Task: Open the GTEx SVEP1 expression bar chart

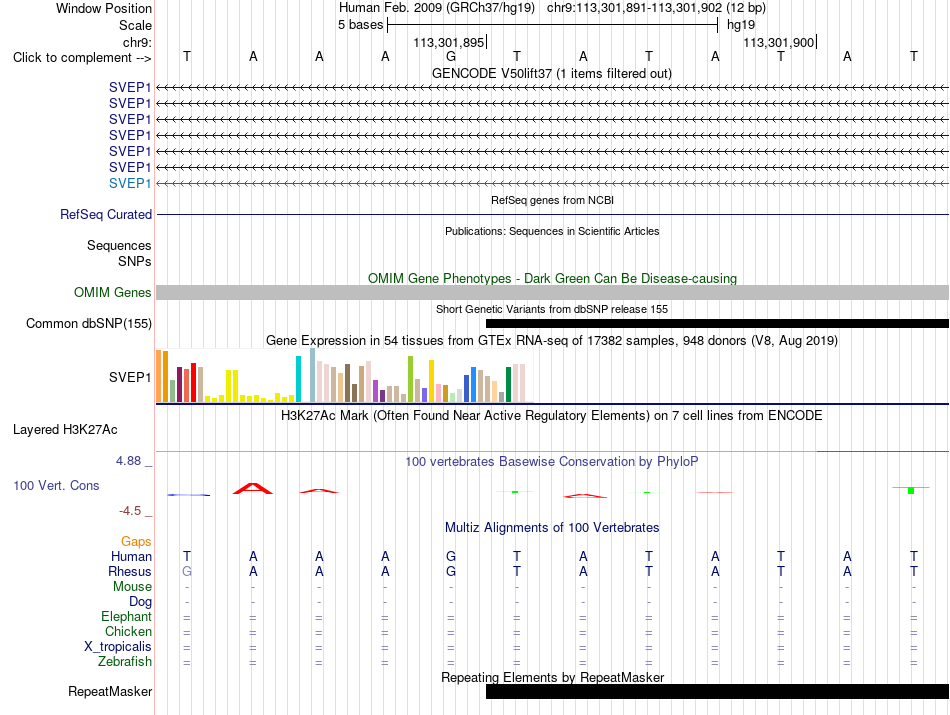Action: [341, 376]
